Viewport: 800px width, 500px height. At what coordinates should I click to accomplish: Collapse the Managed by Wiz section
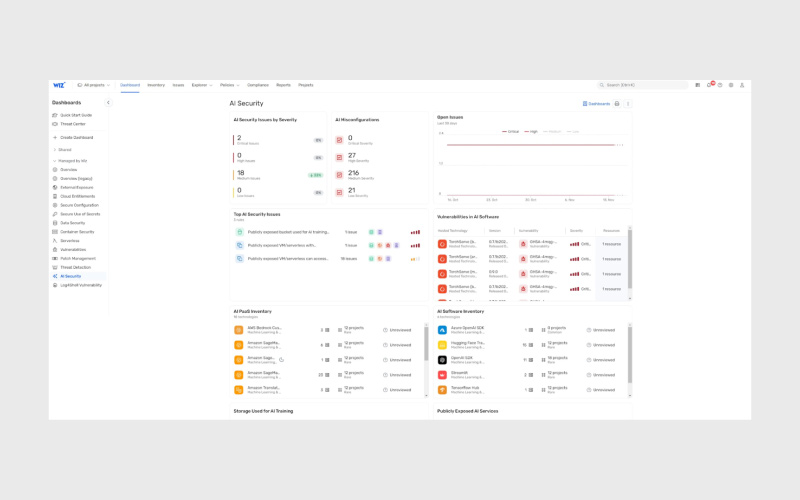click(x=70, y=160)
